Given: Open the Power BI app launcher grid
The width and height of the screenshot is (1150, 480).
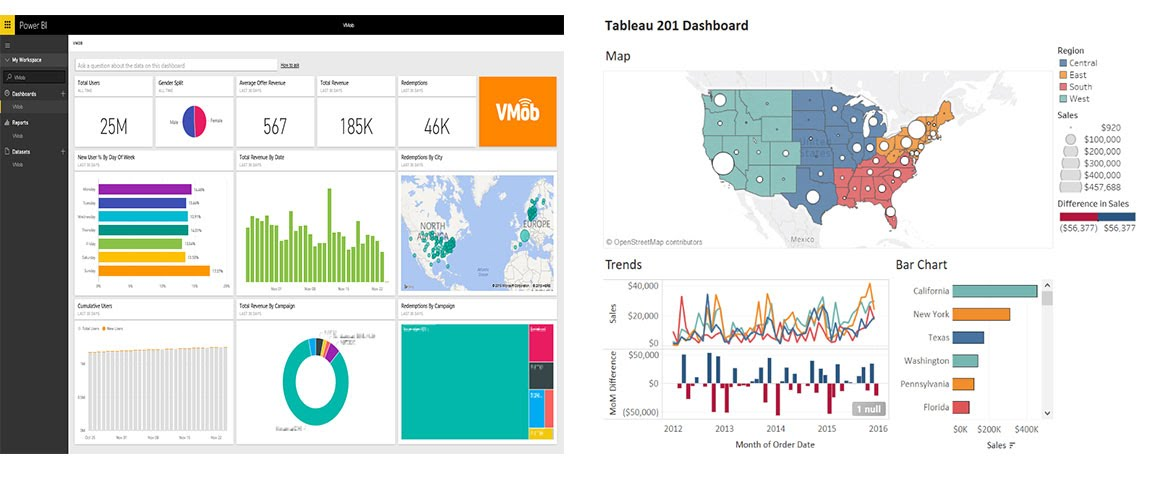Looking at the screenshot, I should tap(7, 25).
